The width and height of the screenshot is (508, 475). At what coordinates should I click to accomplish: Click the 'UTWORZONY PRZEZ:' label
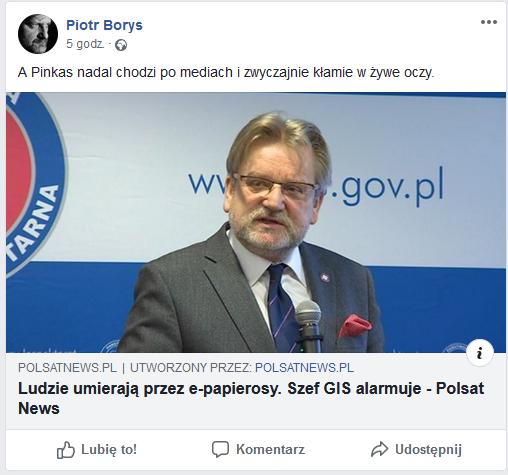[191, 368]
